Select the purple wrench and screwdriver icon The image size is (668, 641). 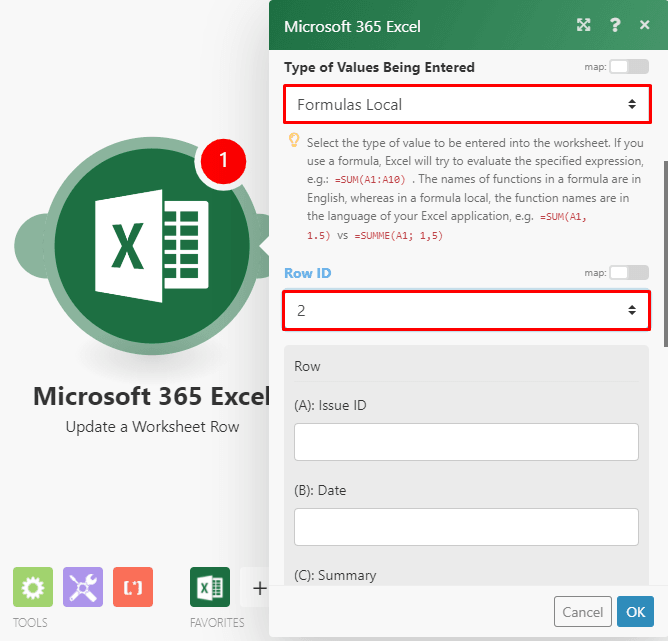[83, 587]
